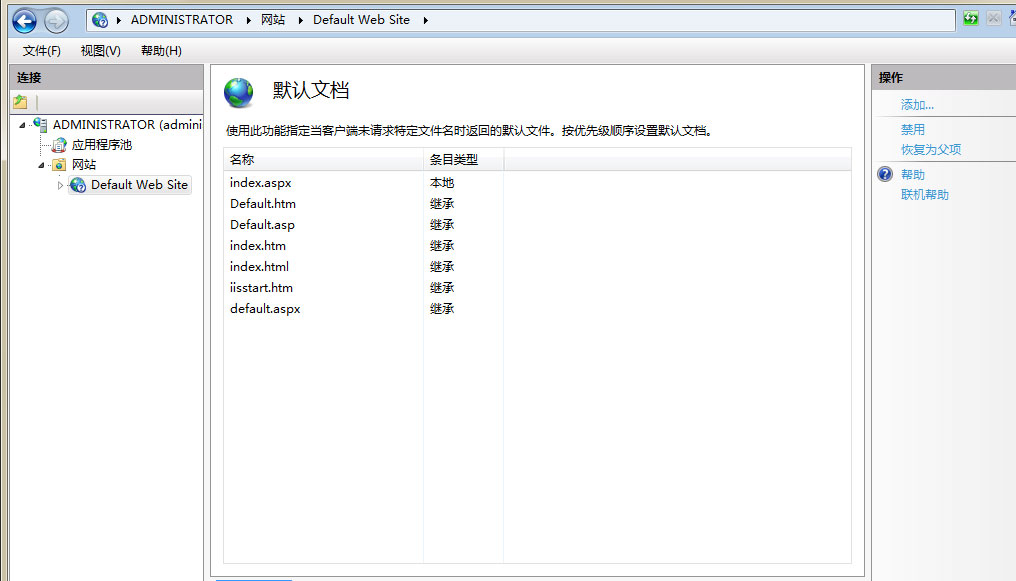The image size is (1016, 581).
Task: Click the ADMINISTRATOR server icon in tree
Action: click(40, 125)
